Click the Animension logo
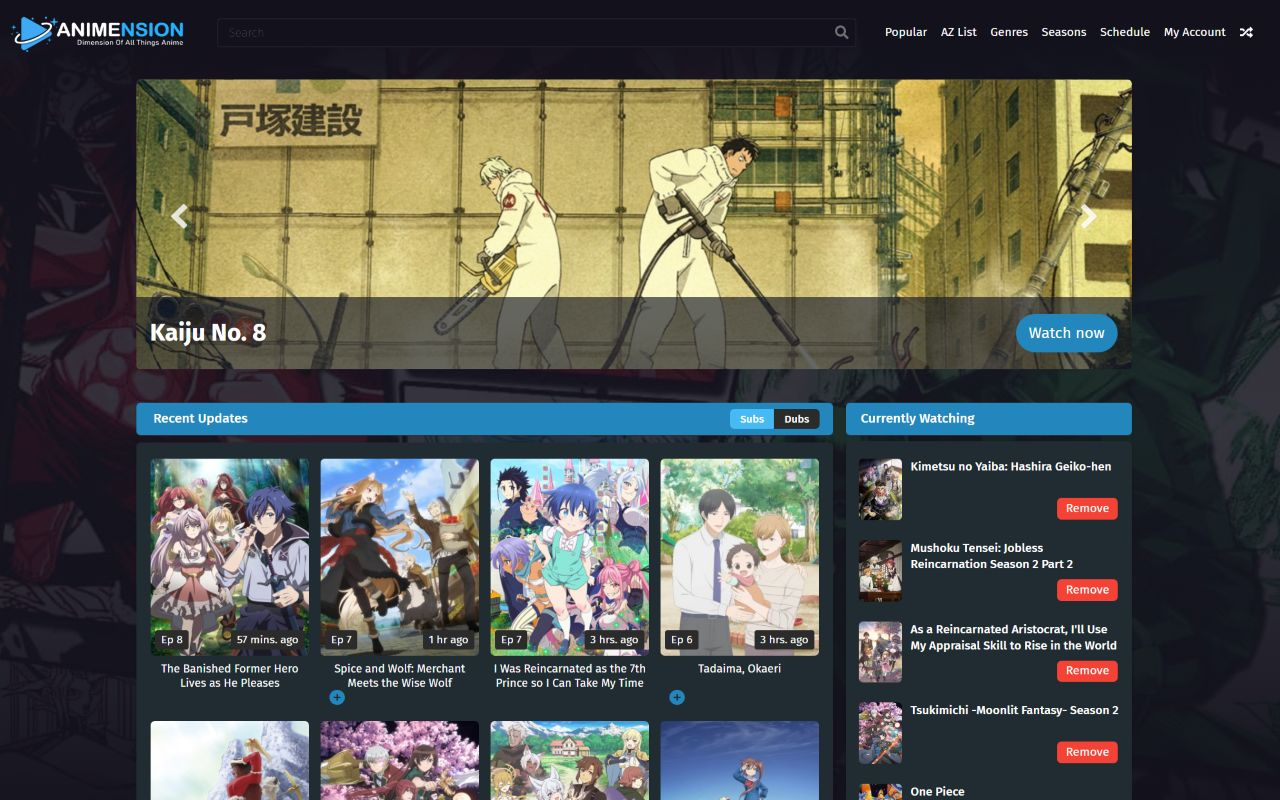 [98, 32]
